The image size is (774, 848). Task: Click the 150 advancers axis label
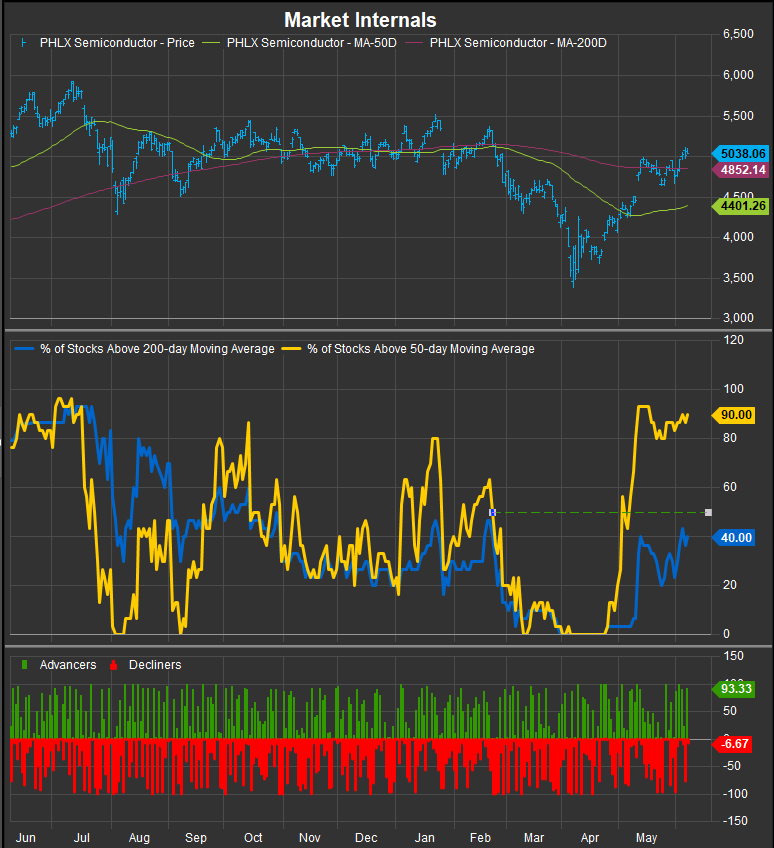[x=733, y=656]
